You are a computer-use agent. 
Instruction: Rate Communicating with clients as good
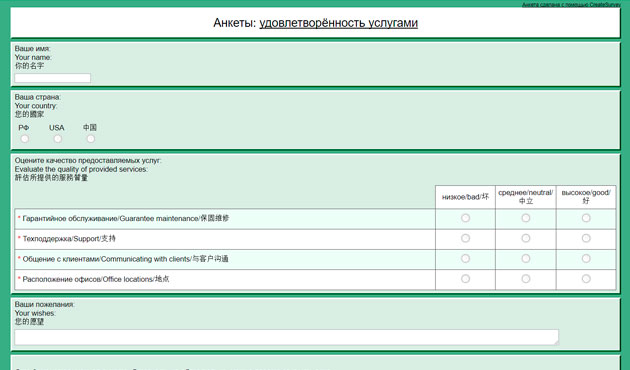(x=586, y=258)
